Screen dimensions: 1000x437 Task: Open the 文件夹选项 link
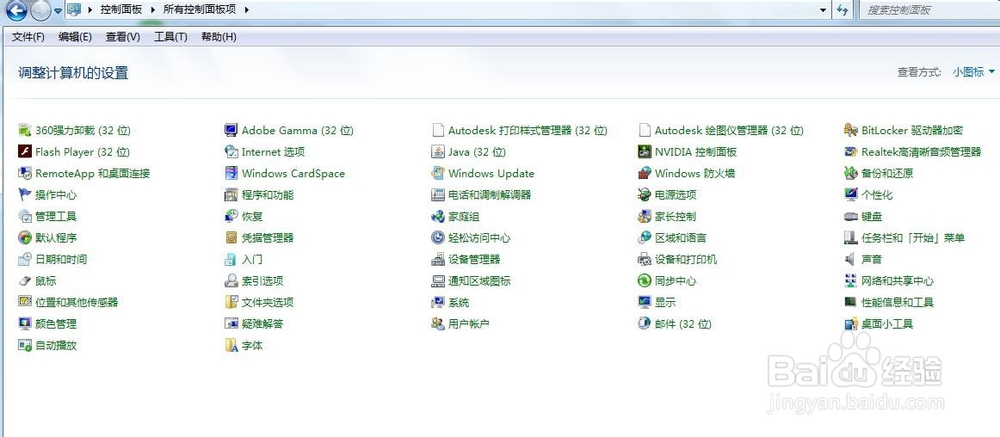pos(267,302)
